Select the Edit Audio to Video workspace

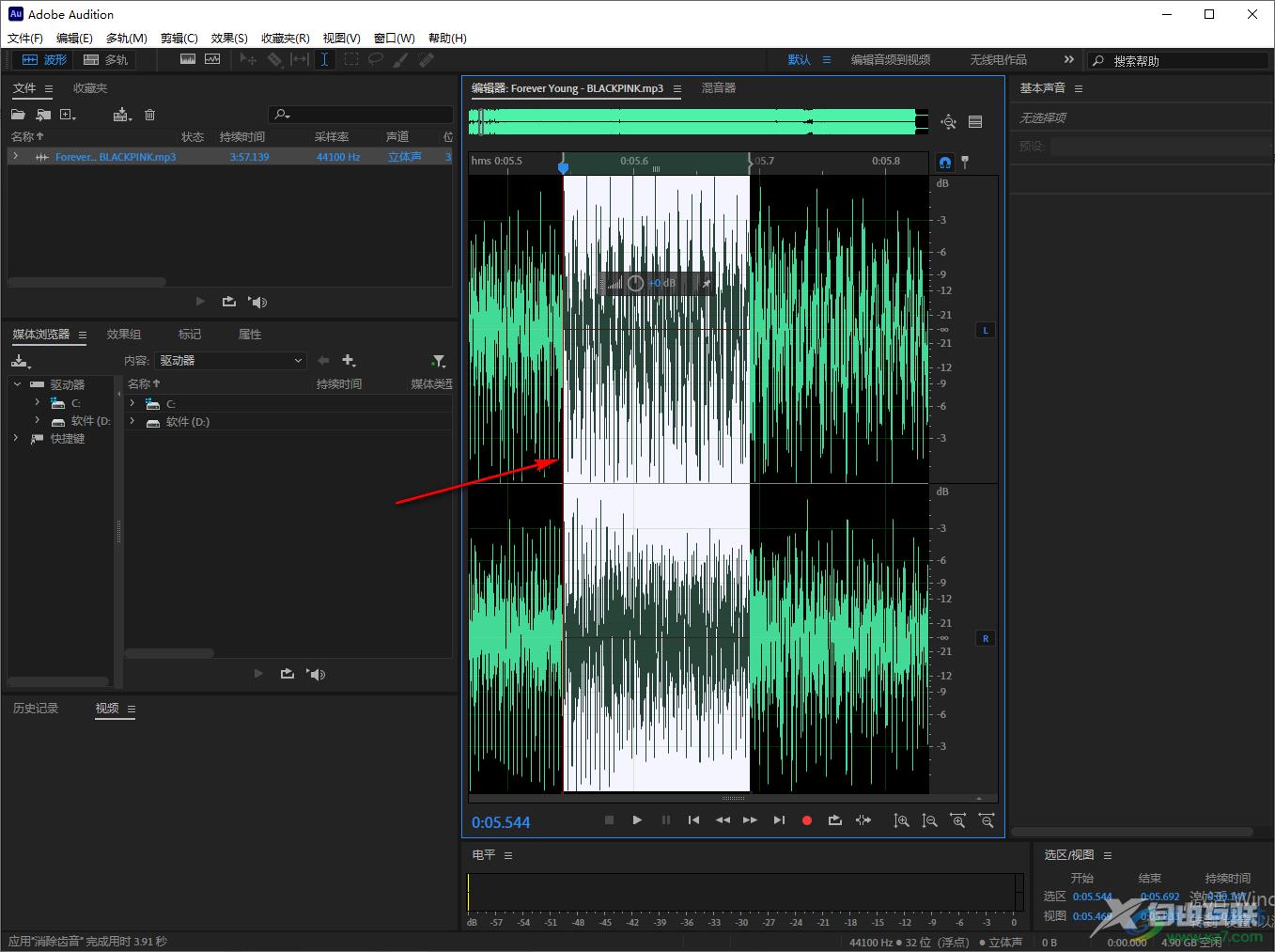(891, 59)
